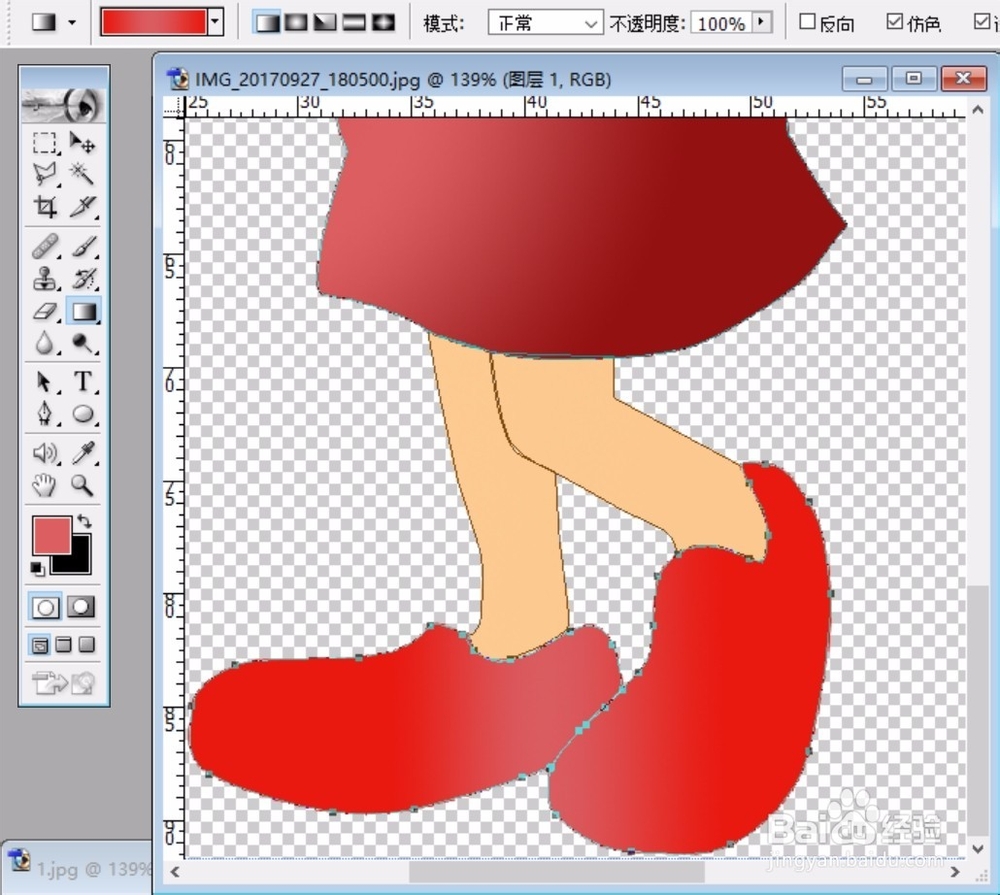Select the History Brush tool
The width and height of the screenshot is (1000, 895).
[x=82, y=279]
